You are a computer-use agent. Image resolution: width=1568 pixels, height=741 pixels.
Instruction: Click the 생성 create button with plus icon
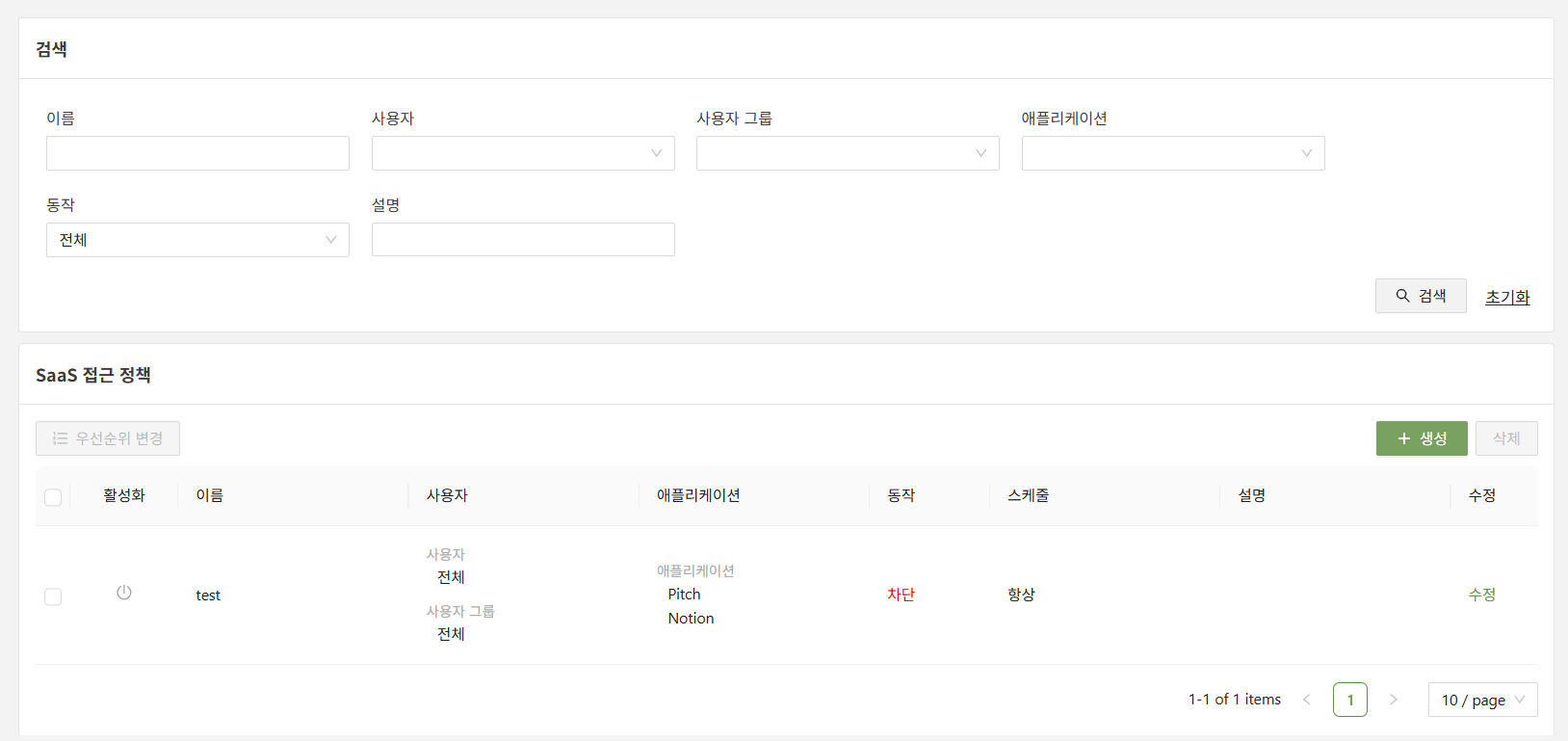pyautogui.click(x=1421, y=438)
